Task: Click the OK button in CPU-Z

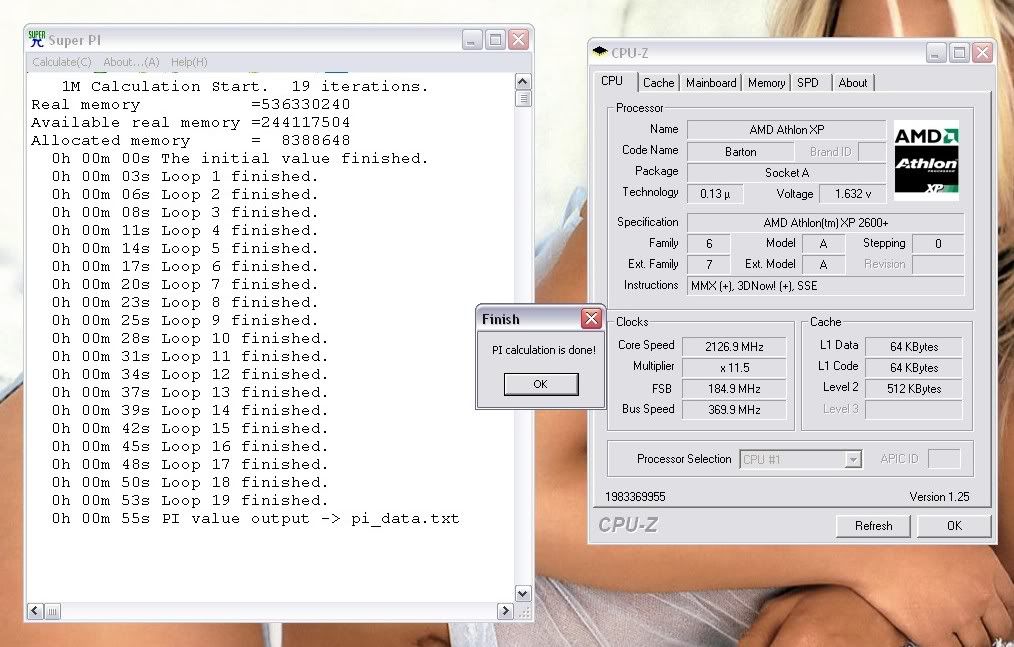Action: [954, 526]
